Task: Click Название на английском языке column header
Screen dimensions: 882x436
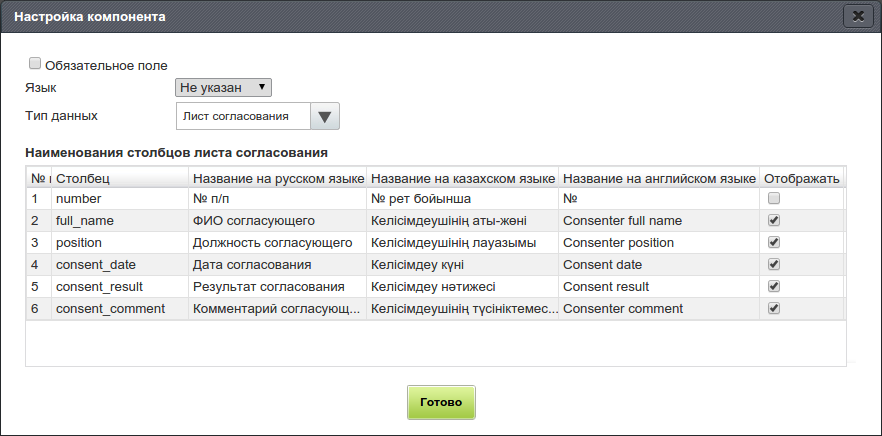Action: (x=659, y=178)
